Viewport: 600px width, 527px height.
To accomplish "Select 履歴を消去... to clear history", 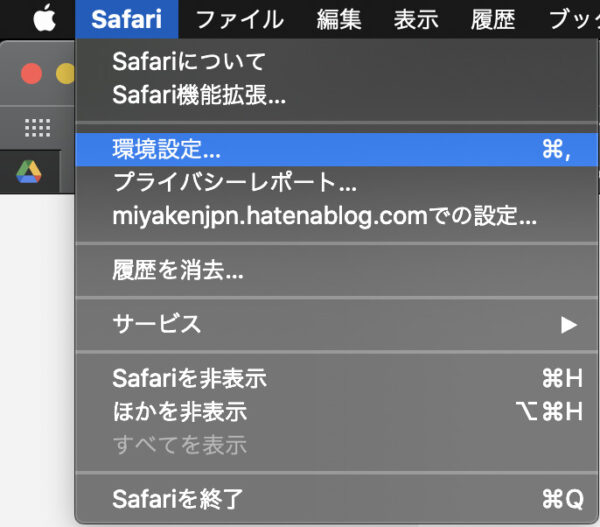I will point(178,270).
